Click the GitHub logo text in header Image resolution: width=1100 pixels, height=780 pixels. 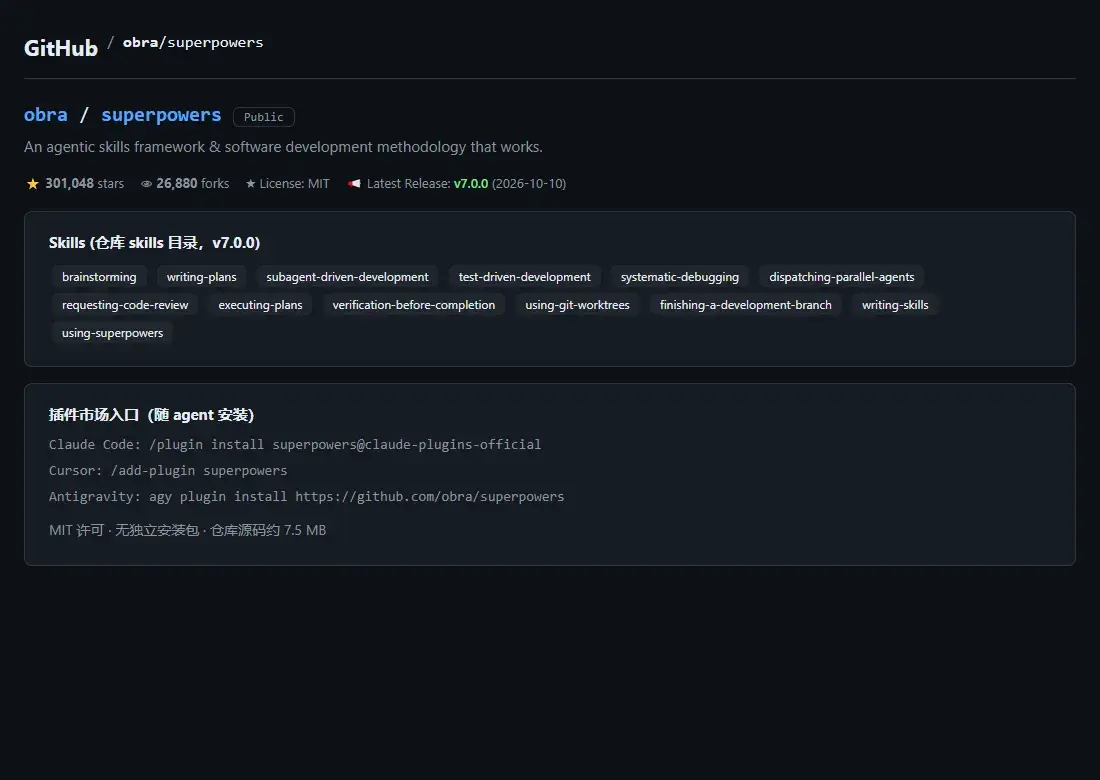pyautogui.click(x=61, y=48)
